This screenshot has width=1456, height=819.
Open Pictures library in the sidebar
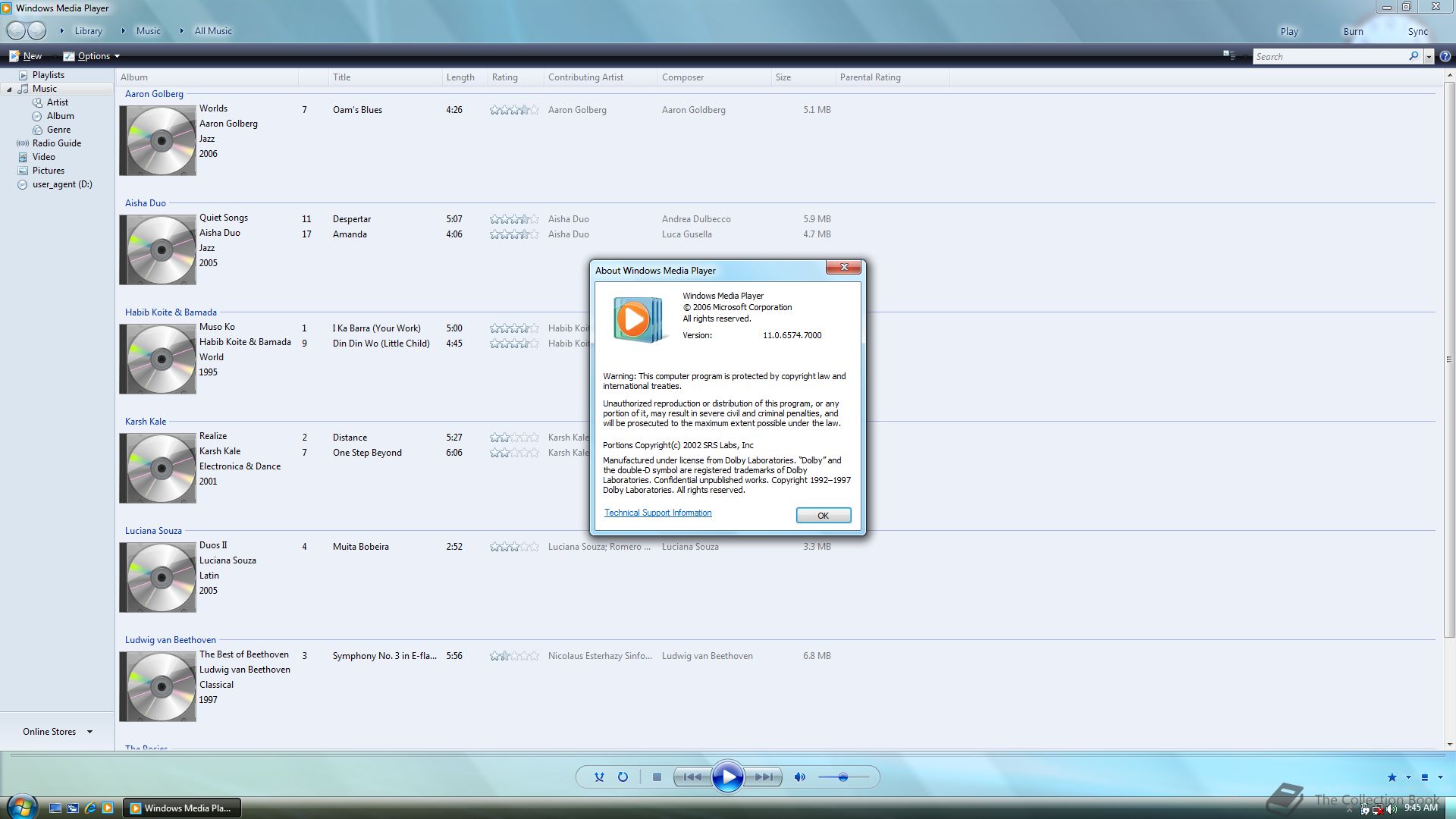pos(48,171)
